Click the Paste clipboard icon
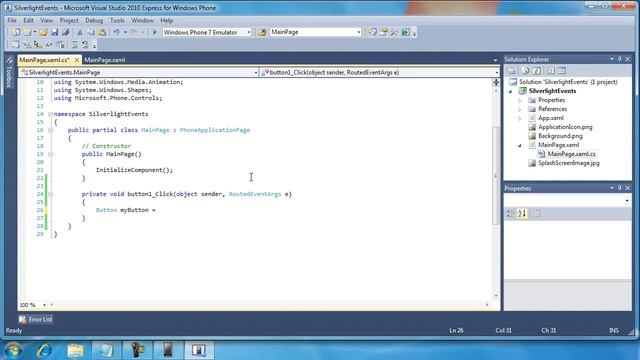This screenshot has width=640, height=360. pos(102,32)
